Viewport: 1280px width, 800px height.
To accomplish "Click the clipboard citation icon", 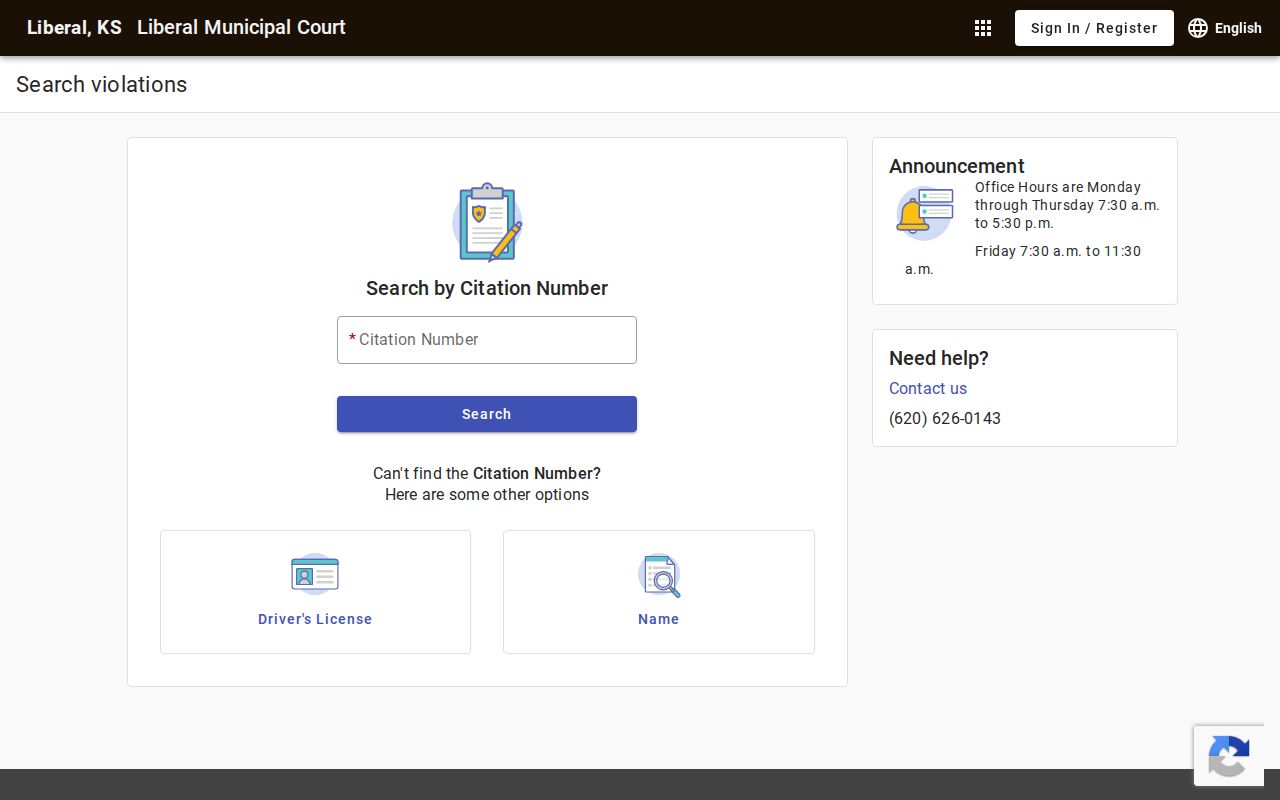I will click(x=487, y=222).
